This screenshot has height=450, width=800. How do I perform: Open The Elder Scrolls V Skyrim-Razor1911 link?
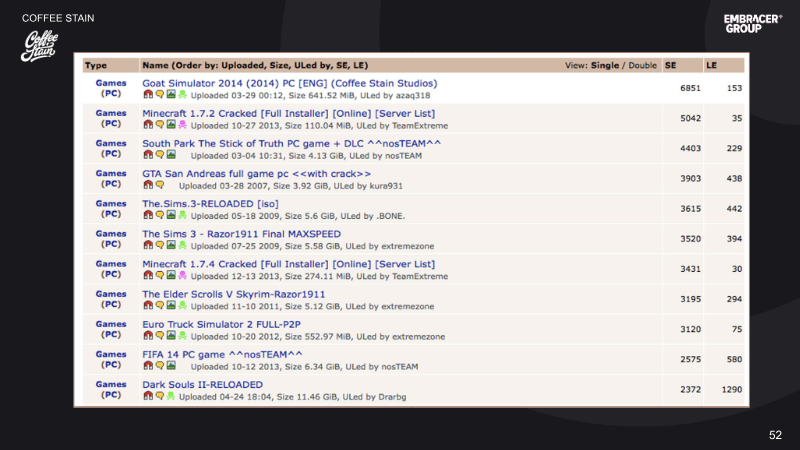coord(233,294)
